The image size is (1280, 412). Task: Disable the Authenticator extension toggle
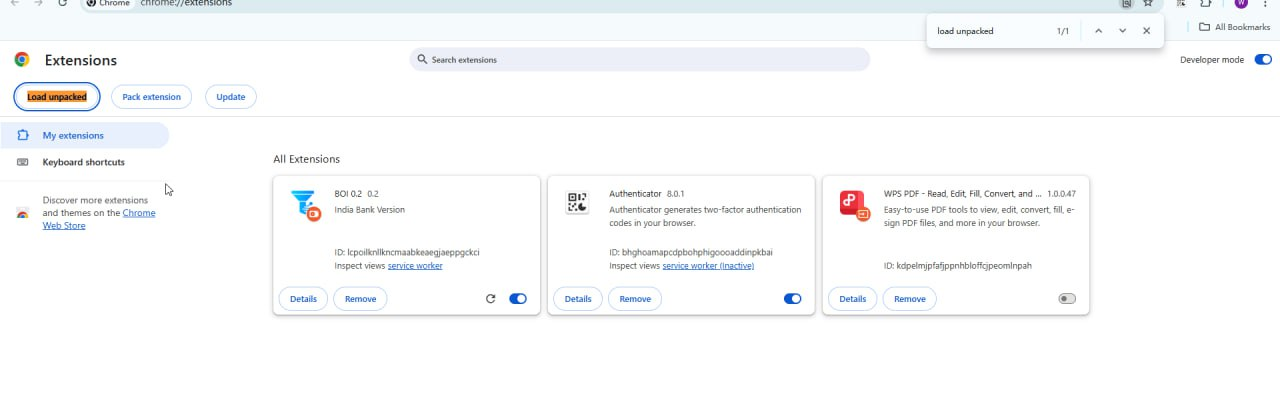pyautogui.click(x=793, y=299)
